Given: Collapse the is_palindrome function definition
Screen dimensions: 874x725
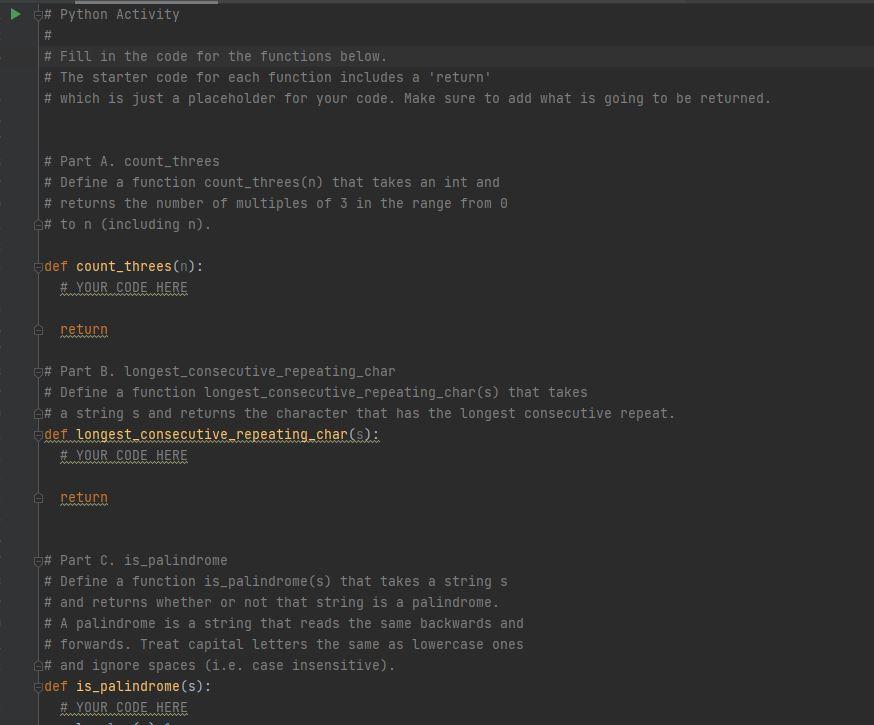Looking at the screenshot, I should pos(37,686).
